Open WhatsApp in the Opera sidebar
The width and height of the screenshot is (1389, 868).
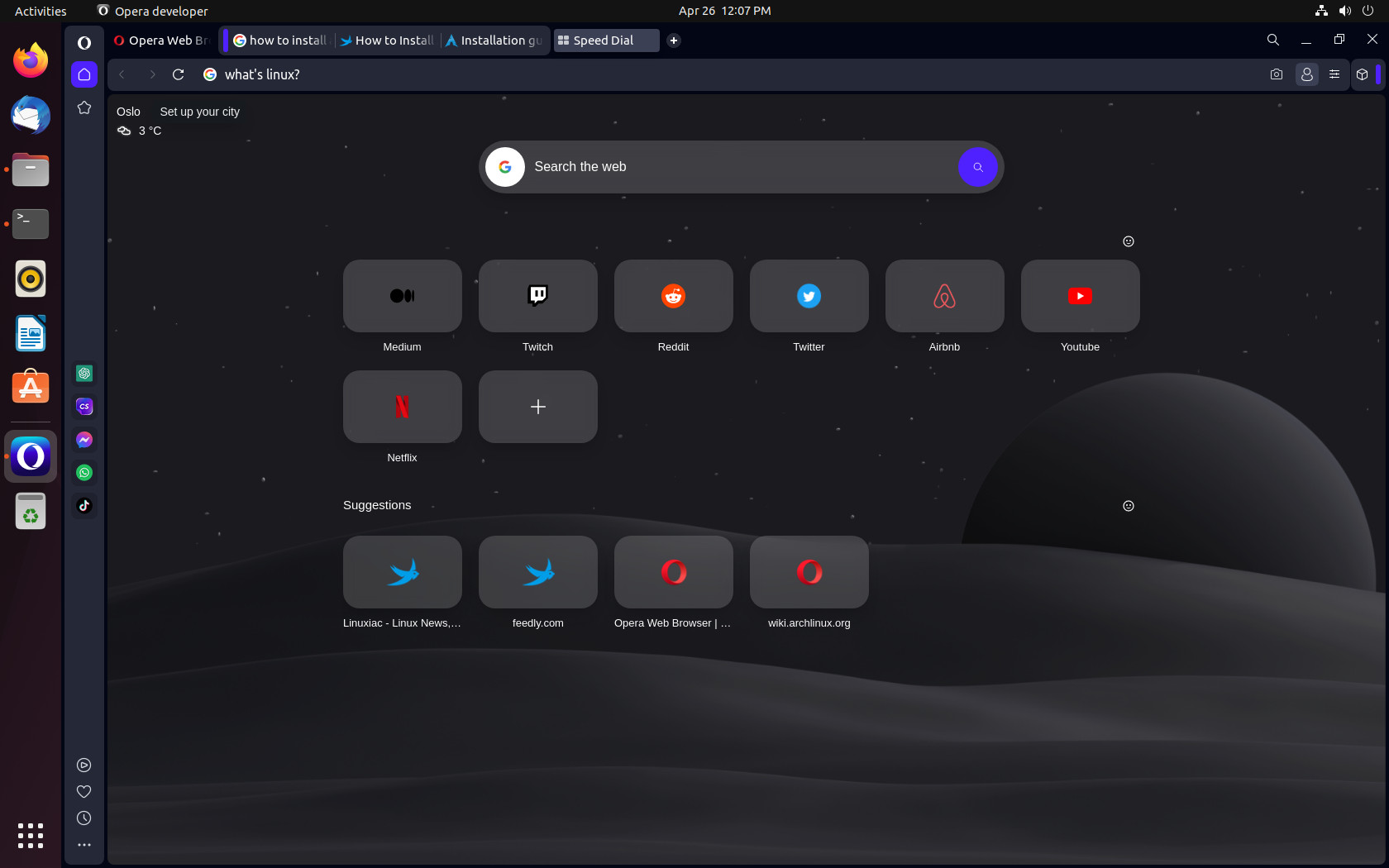tap(84, 473)
